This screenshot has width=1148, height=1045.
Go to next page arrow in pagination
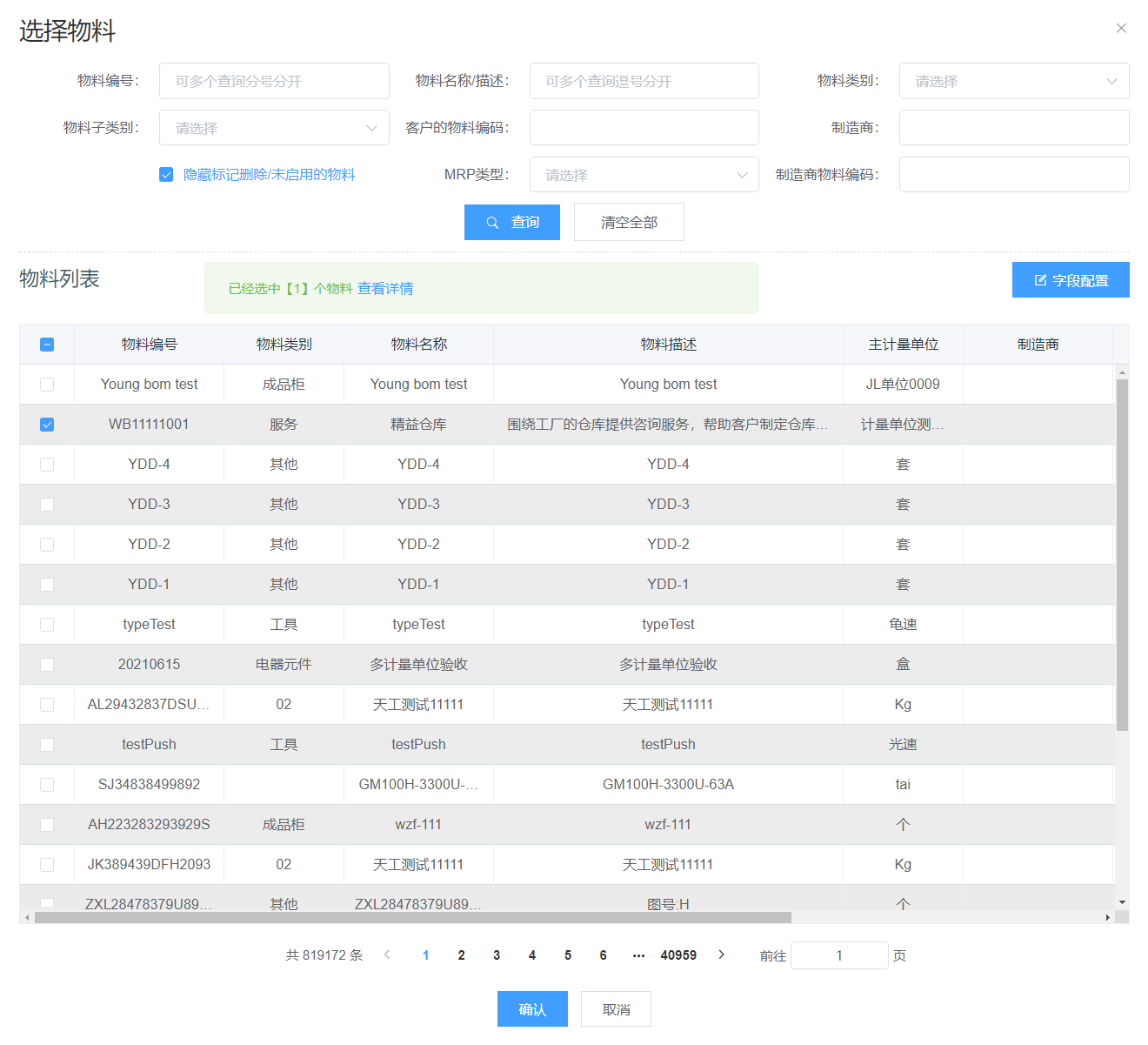coord(721,955)
